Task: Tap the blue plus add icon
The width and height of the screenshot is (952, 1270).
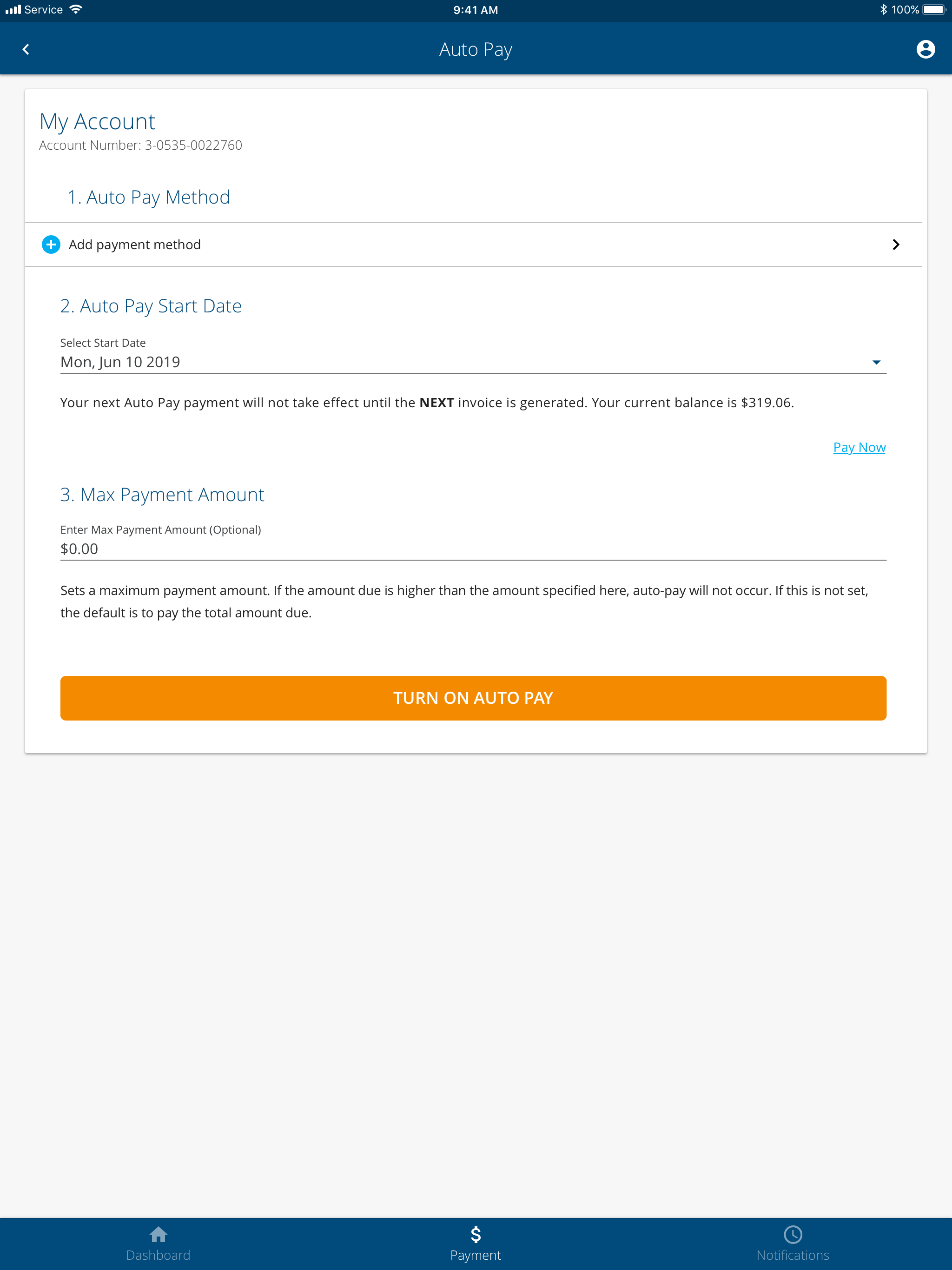Action: [x=51, y=245]
